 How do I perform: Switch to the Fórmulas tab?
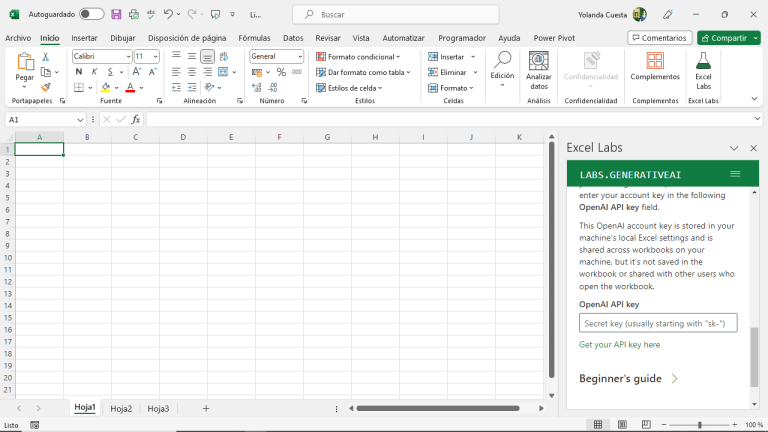[254, 38]
